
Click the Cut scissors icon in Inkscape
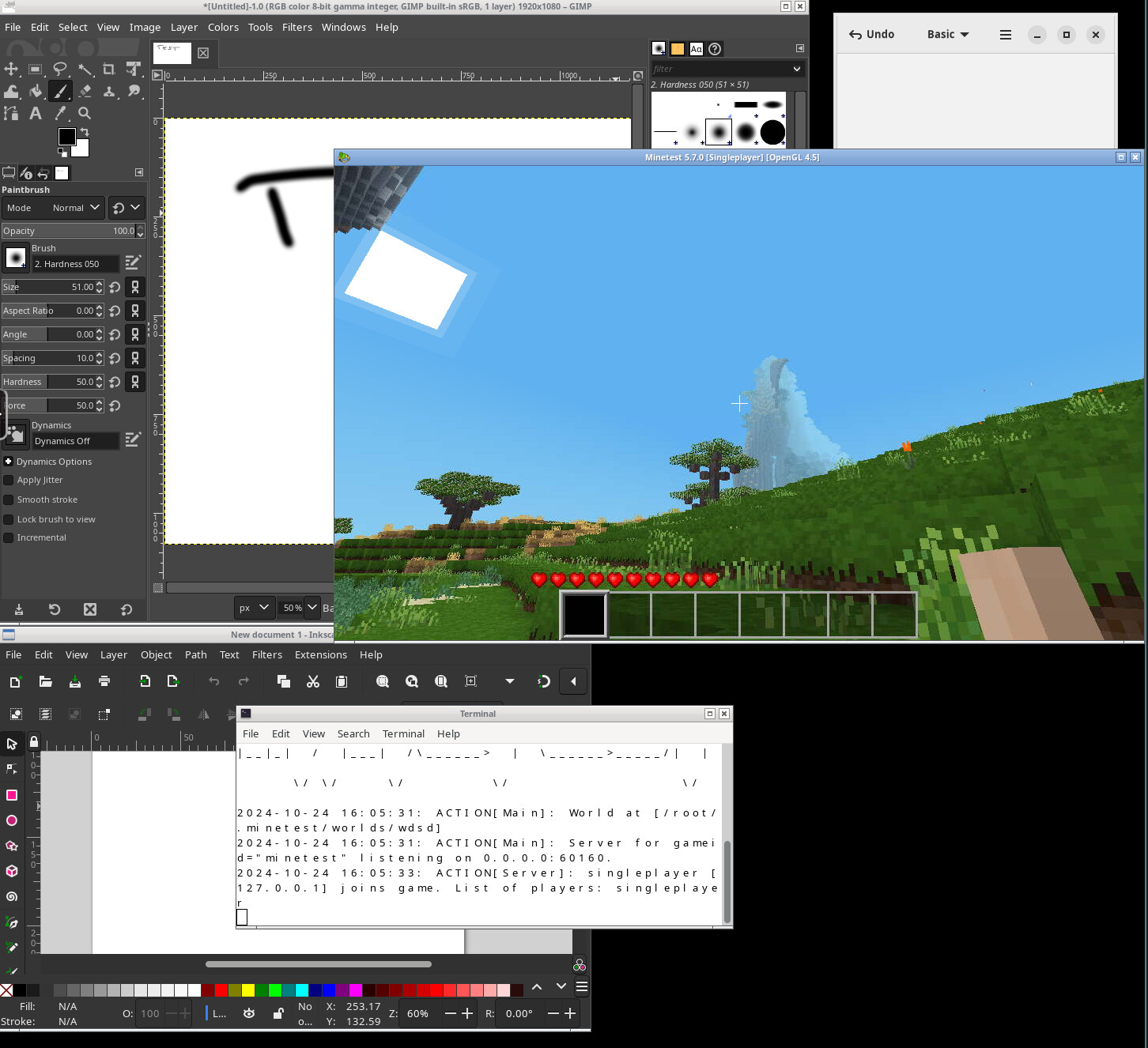pos(313,681)
